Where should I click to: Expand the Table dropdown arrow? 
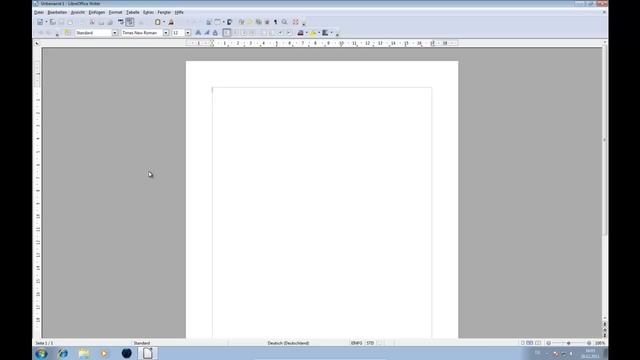point(223,22)
